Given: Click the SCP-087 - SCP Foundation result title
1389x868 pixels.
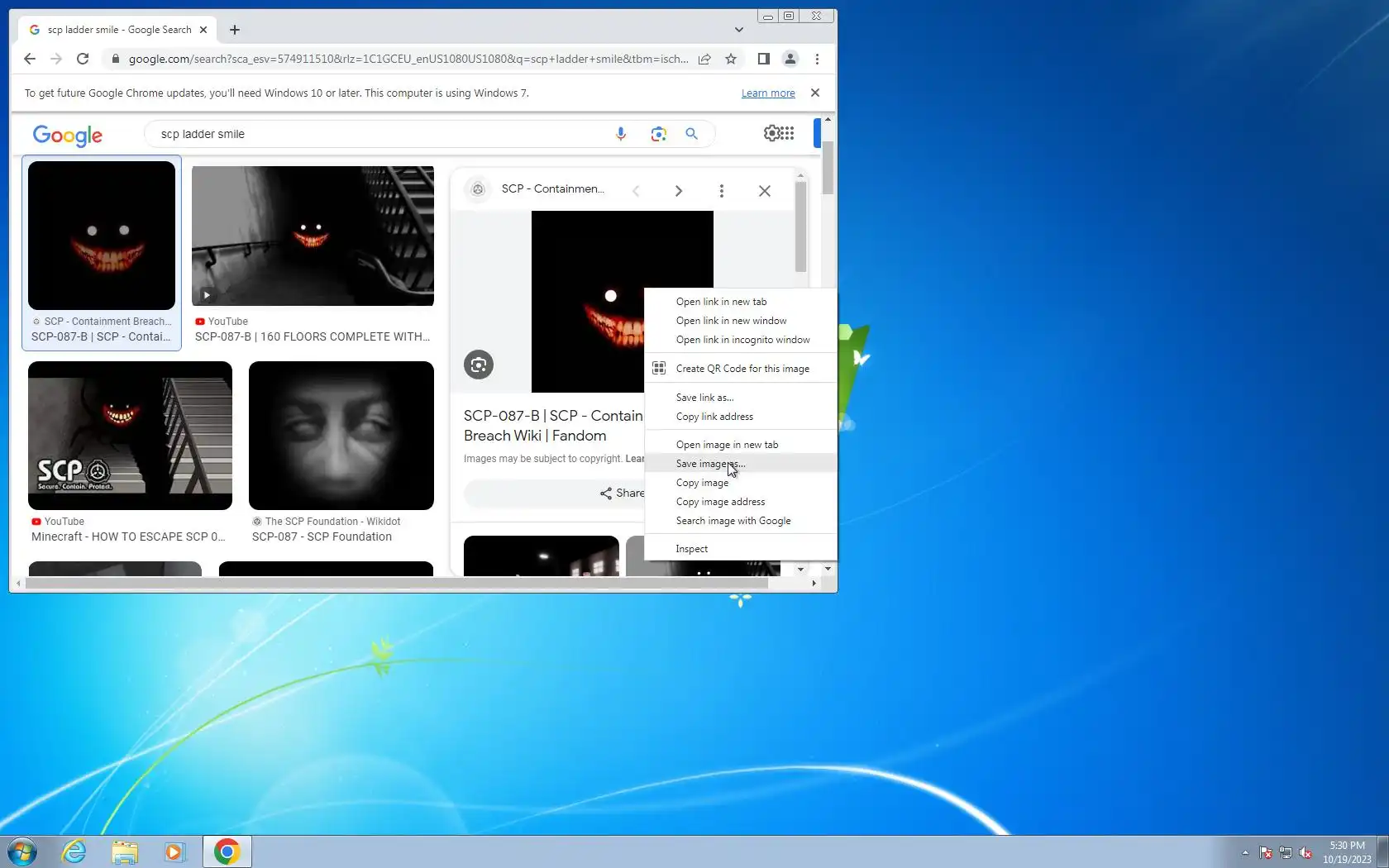Looking at the screenshot, I should 322,537.
